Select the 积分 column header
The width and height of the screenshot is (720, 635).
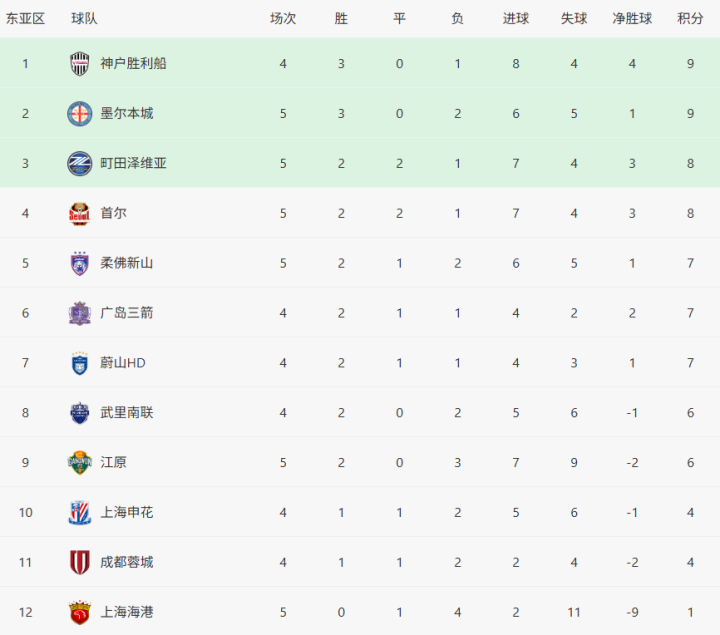(x=690, y=19)
